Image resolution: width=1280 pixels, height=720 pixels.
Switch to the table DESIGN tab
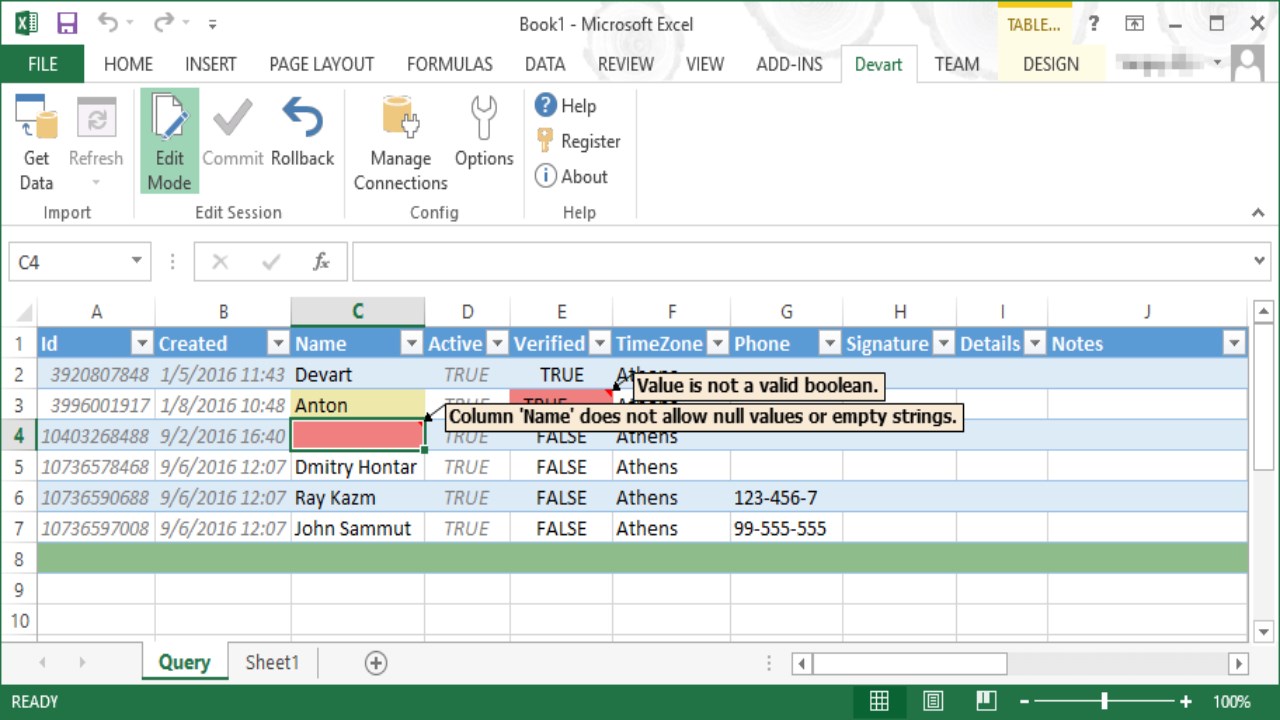tap(1051, 64)
